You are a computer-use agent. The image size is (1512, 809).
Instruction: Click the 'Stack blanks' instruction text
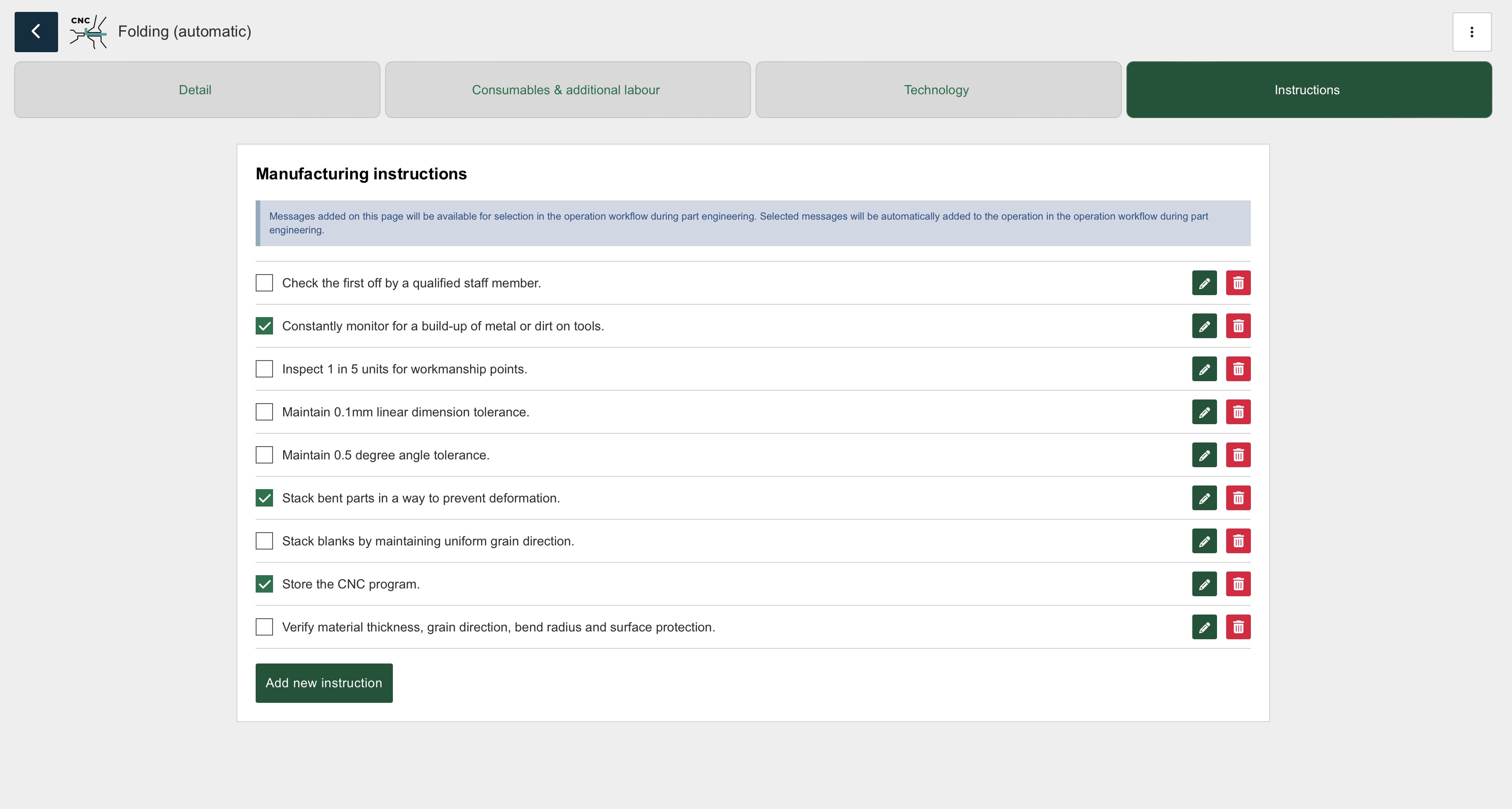coord(428,541)
